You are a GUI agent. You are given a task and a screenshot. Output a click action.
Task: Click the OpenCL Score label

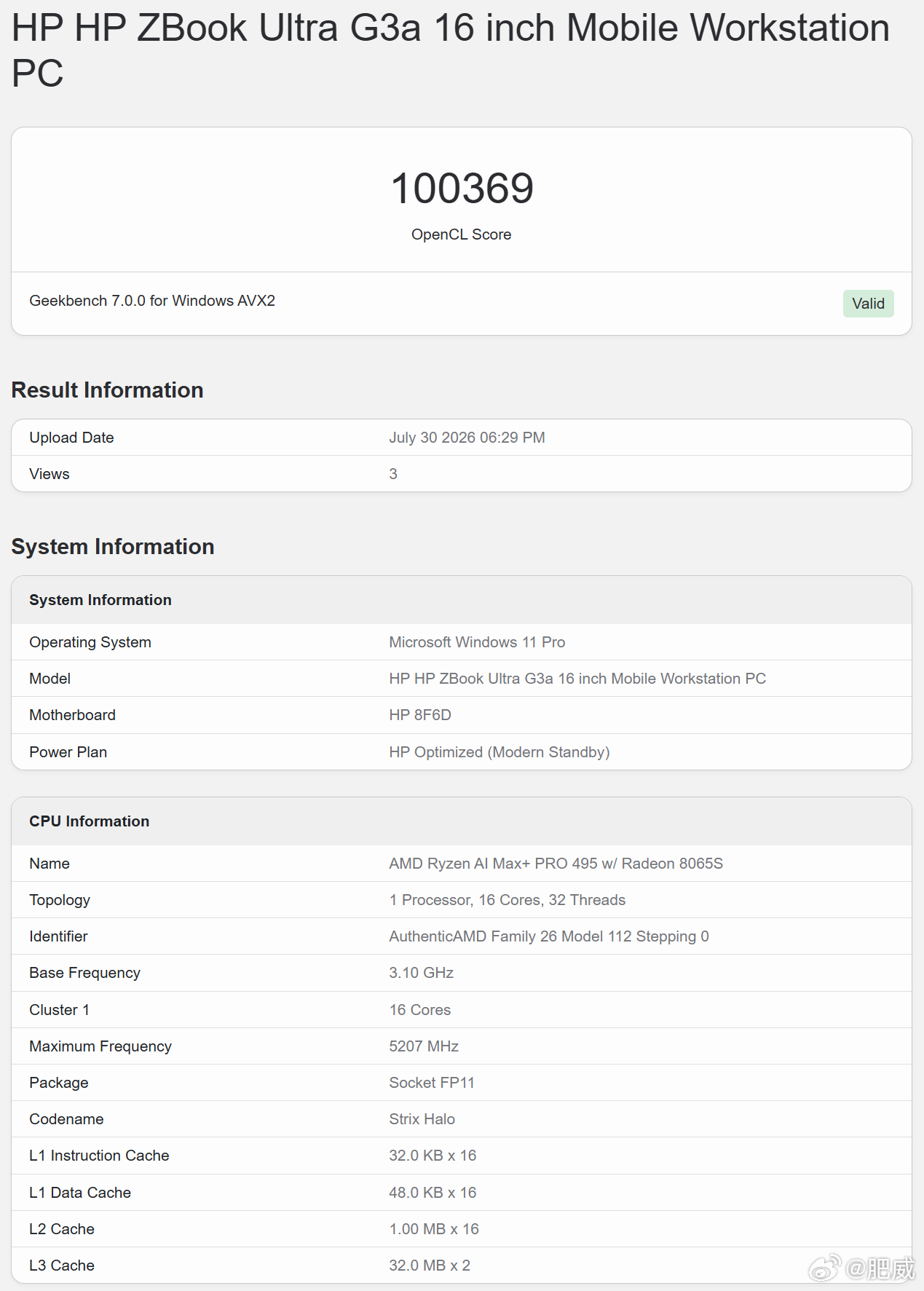(461, 234)
